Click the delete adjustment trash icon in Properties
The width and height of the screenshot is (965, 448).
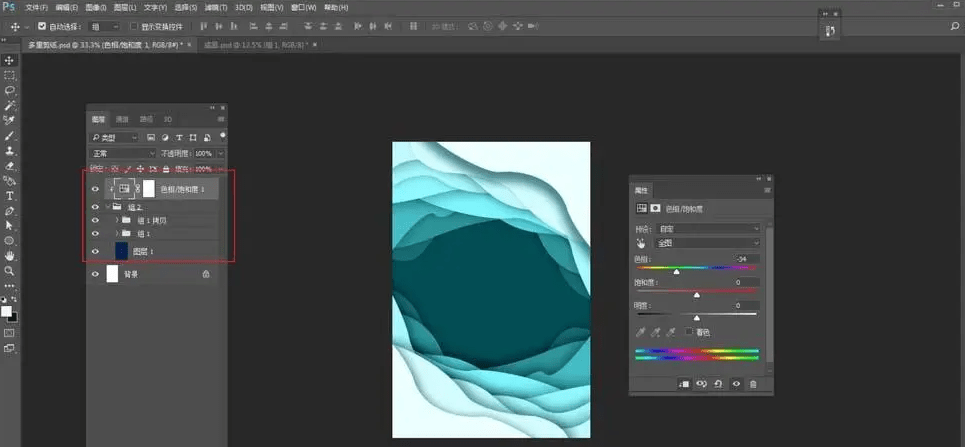click(753, 383)
